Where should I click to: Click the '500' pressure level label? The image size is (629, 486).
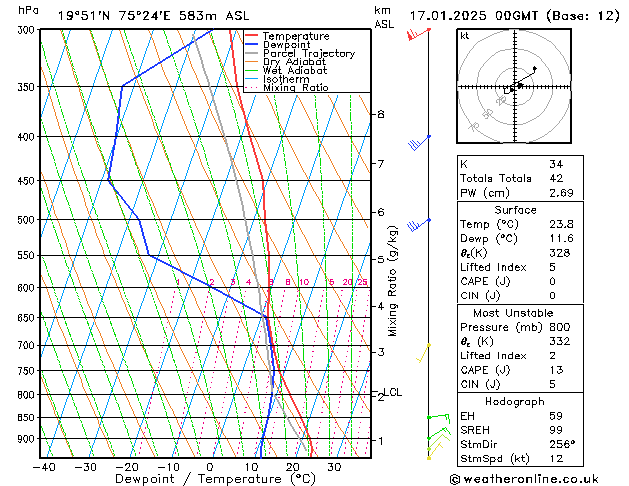coord(28,220)
